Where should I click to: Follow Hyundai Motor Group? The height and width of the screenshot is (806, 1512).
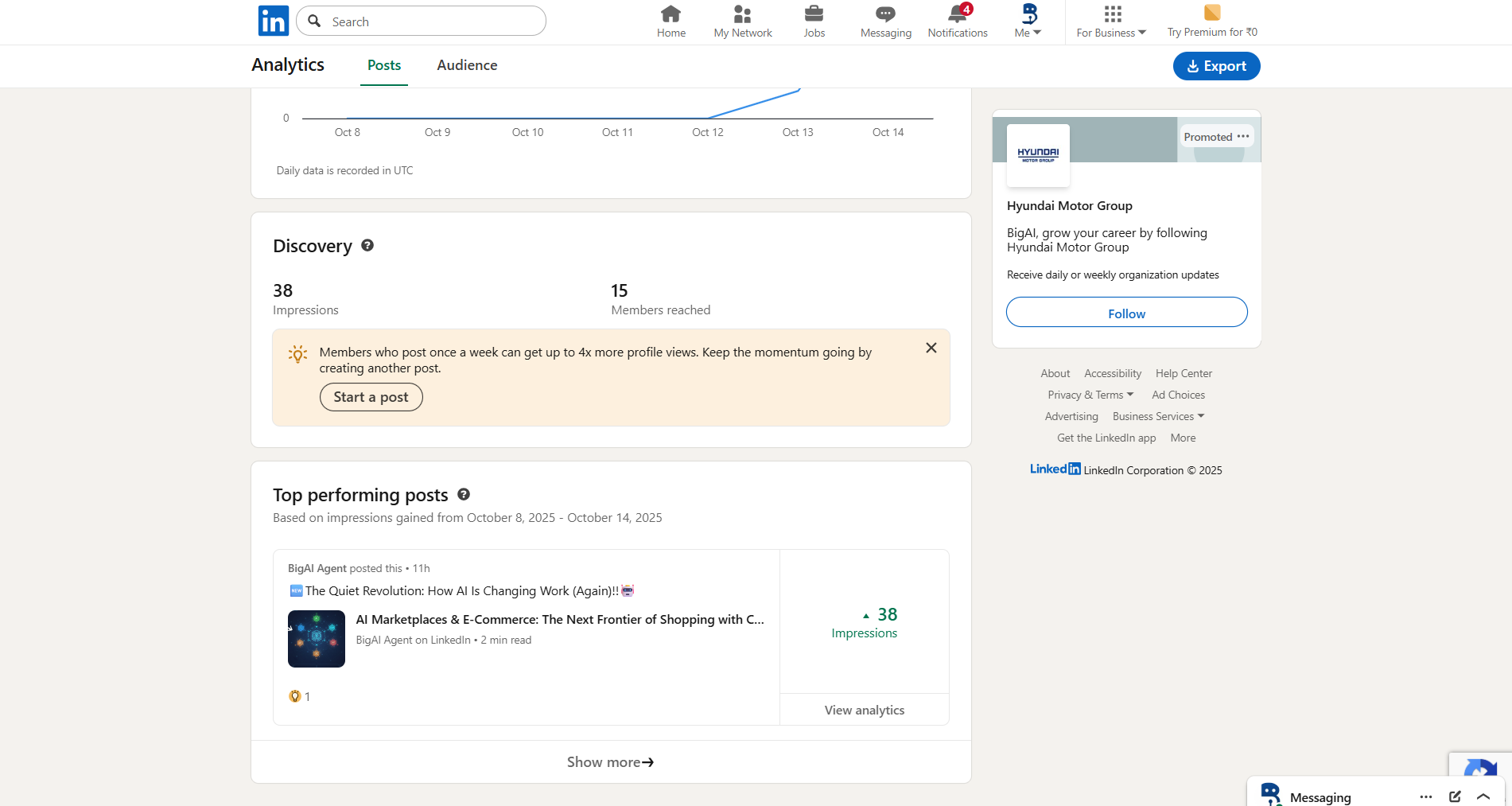pos(1126,313)
